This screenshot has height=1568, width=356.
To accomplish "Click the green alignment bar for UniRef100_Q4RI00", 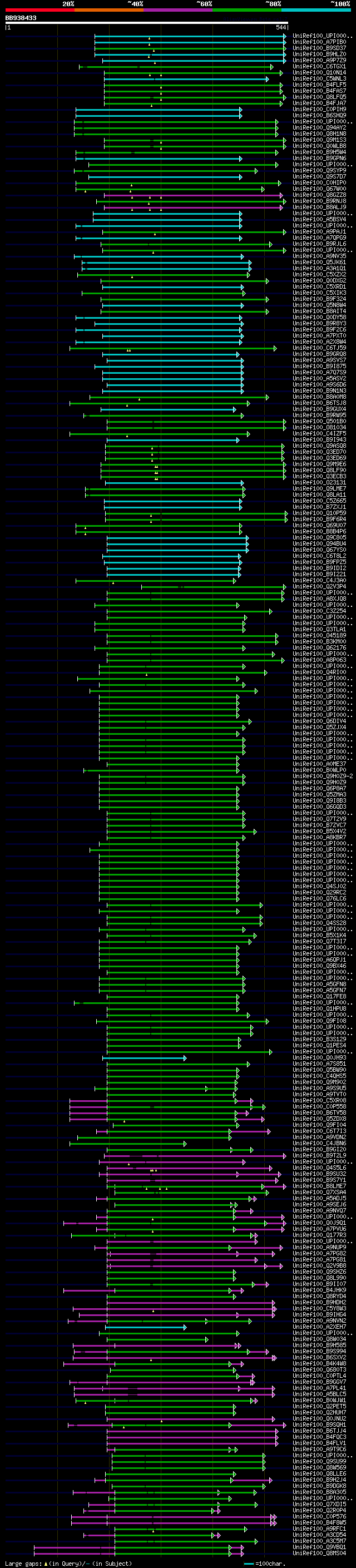I will (x=182, y=672).
